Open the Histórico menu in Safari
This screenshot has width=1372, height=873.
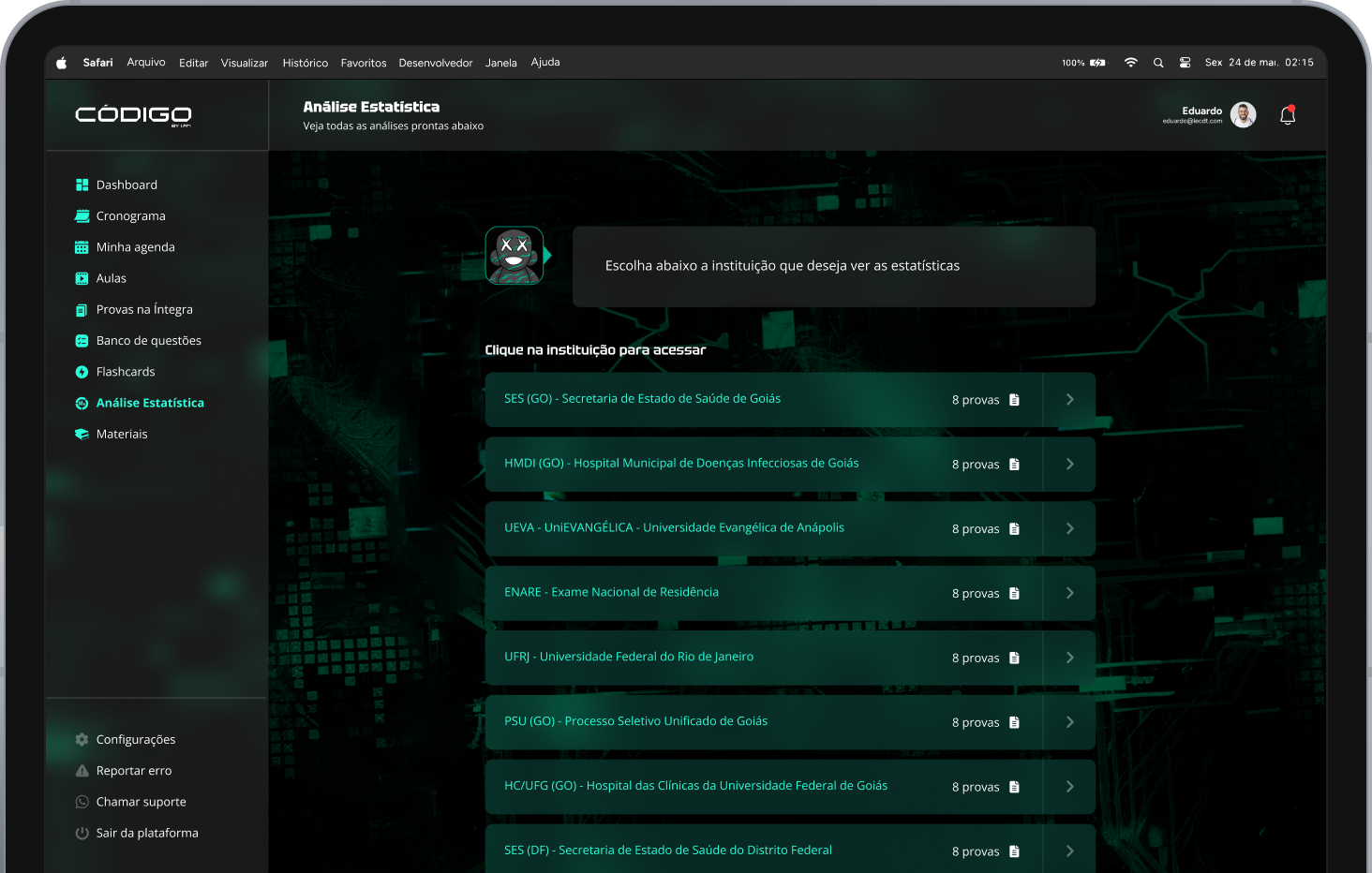305,63
